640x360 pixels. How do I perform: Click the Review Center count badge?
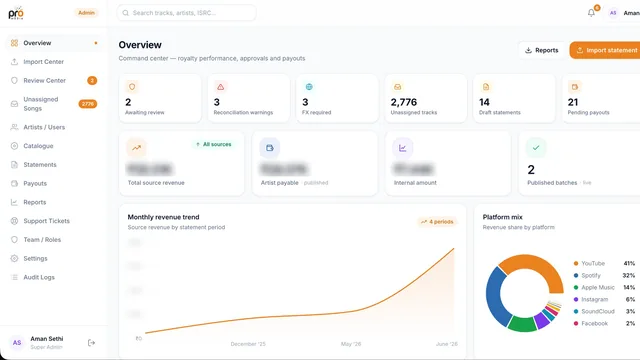[x=92, y=80]
